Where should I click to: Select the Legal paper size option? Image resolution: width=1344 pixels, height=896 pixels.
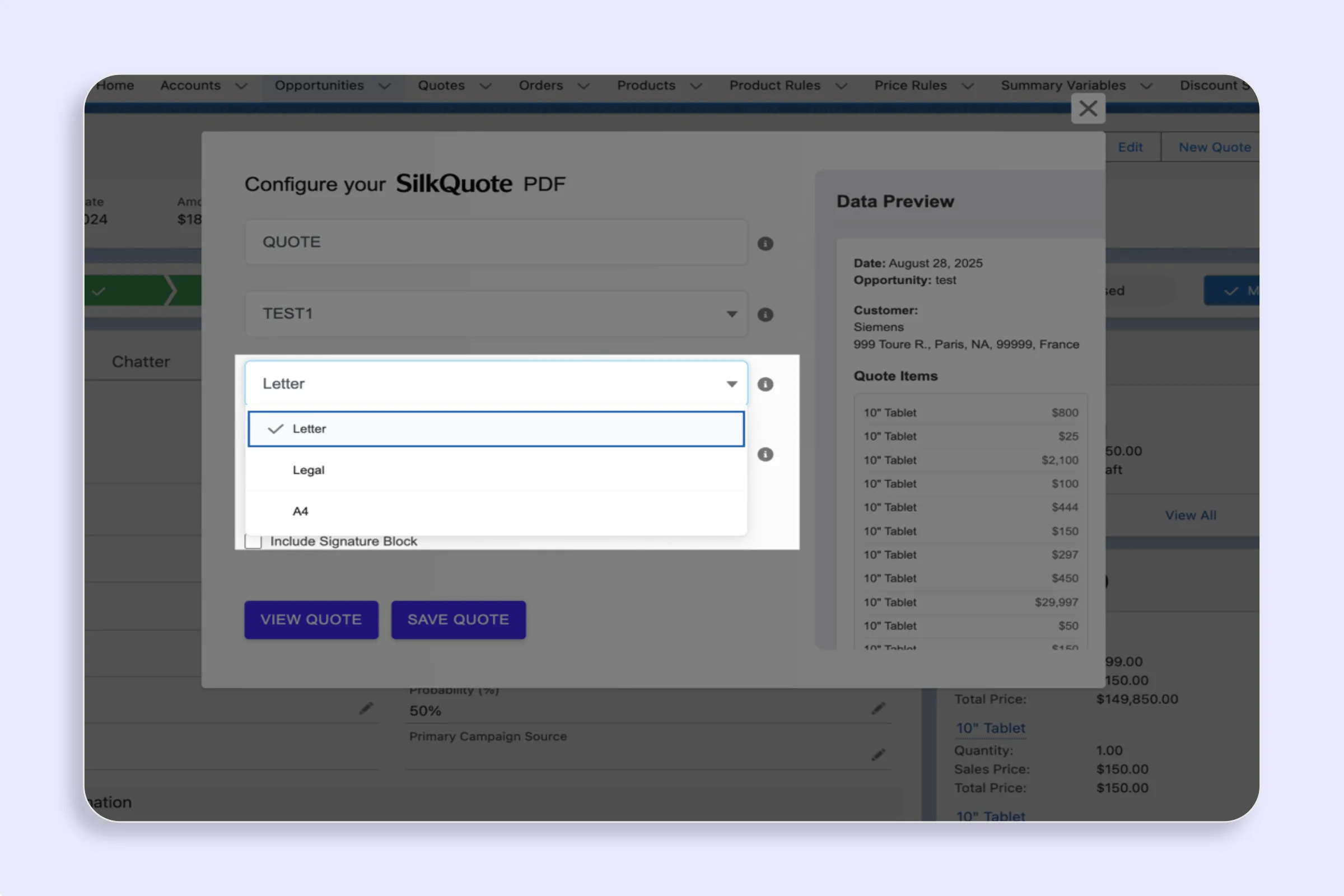tap(309, 470)
